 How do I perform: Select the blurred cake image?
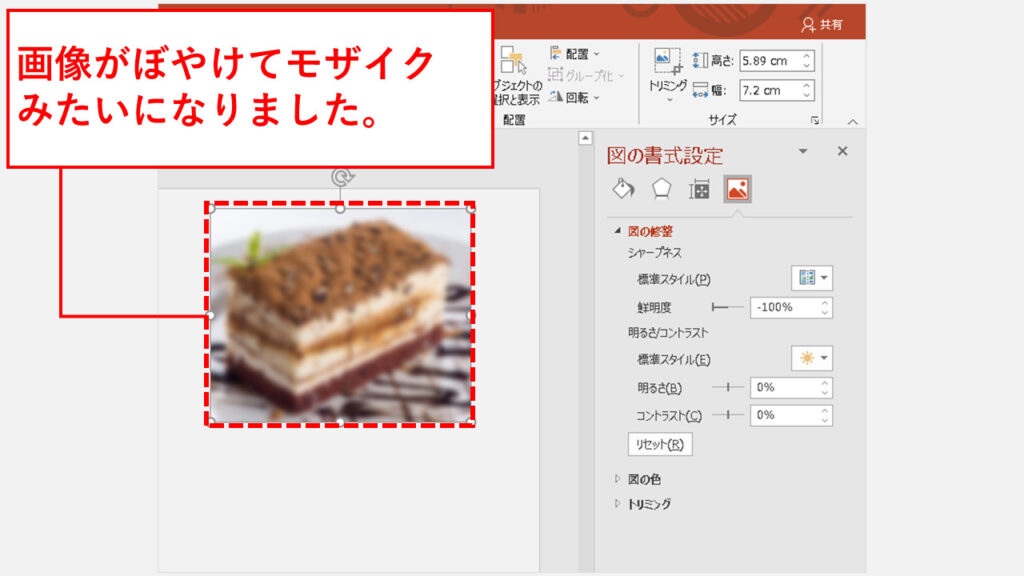point(340,315)
